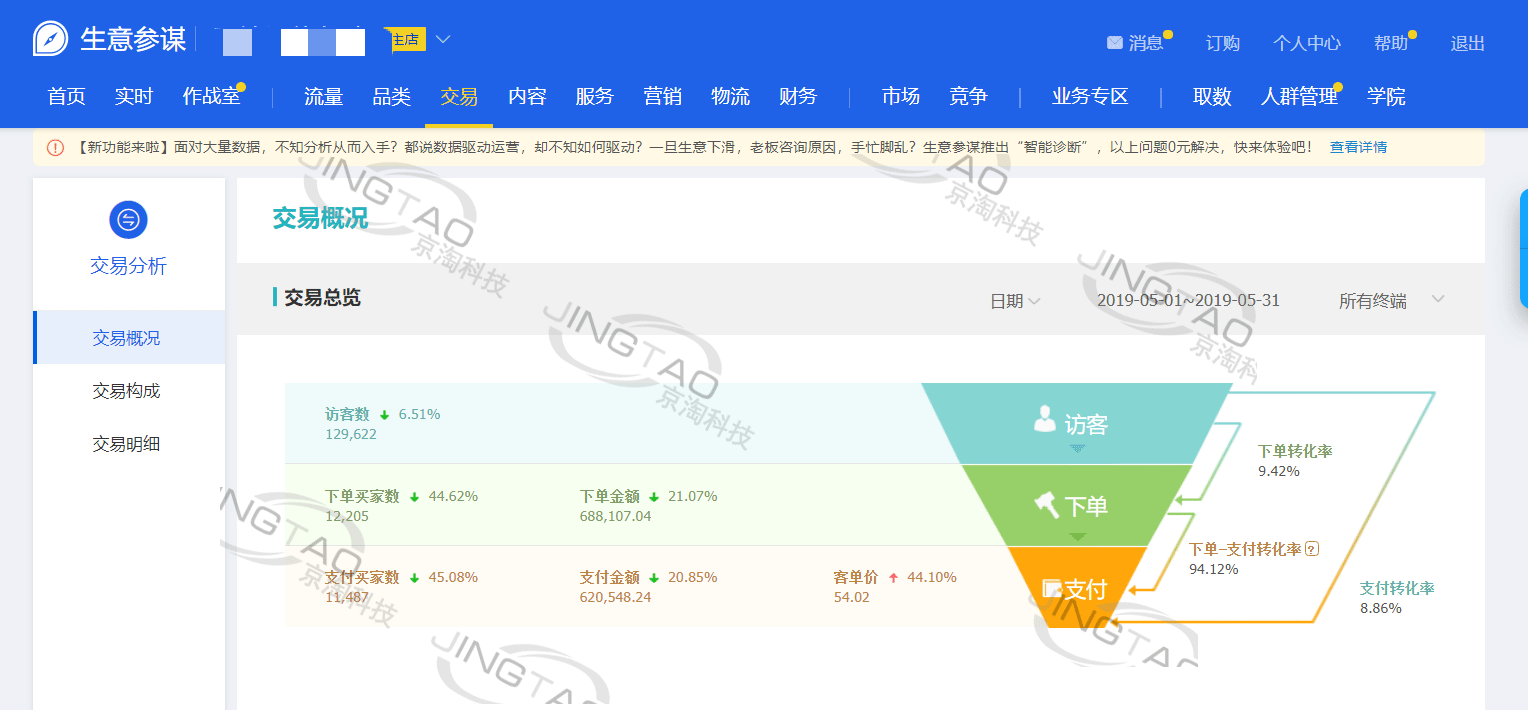Click the 查看详情 link
Screen dimensions: 1528x710
1358,147
